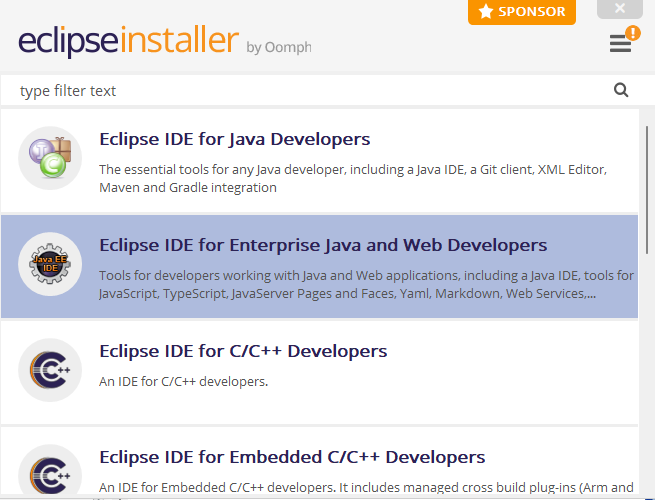This screenshot has height=500, width=655.
Task: Click the C/C++ Developers package icon
Action: [50, 370]
